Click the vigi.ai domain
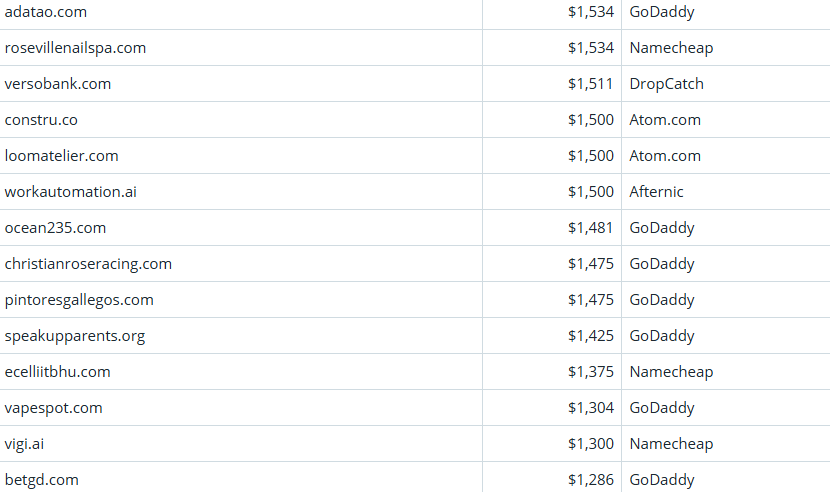Image resolution: width=830 pixels, height=492 pixels. [24, 444]
